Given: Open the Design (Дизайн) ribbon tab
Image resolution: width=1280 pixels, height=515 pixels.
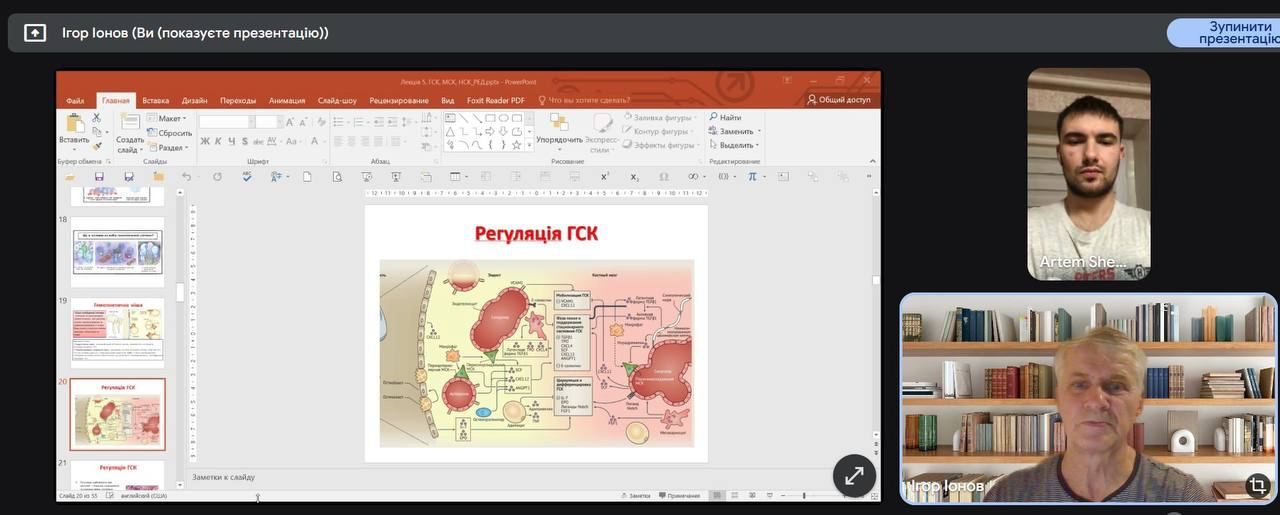Looking at the screenshot, I should 195,100.
